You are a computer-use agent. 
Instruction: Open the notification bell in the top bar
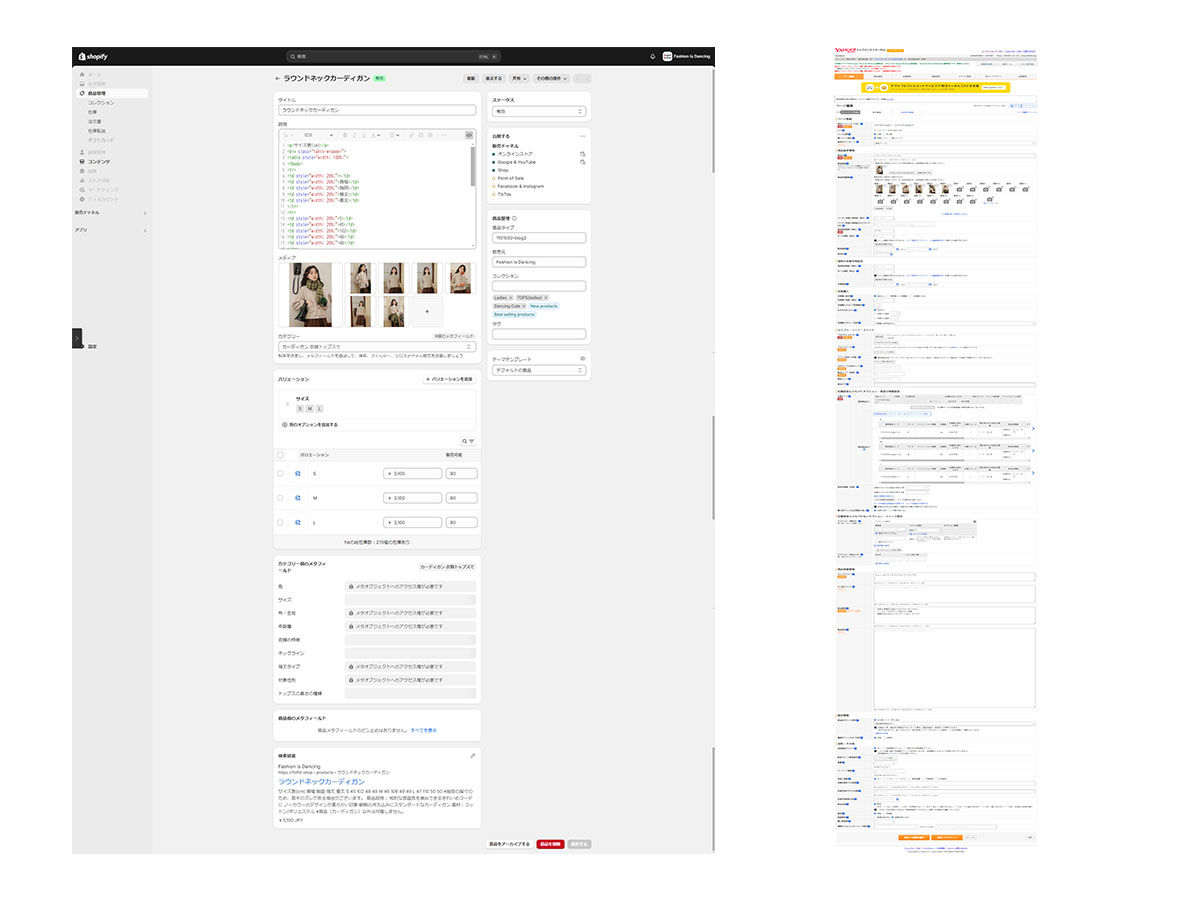pos(652,57)
